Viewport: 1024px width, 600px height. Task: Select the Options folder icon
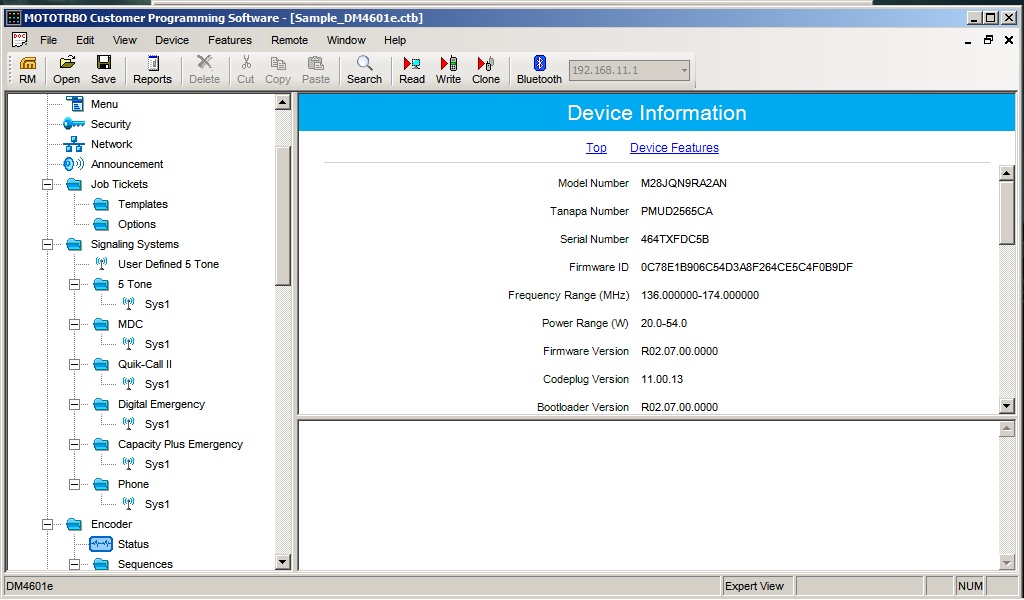(x=101, y=225)
